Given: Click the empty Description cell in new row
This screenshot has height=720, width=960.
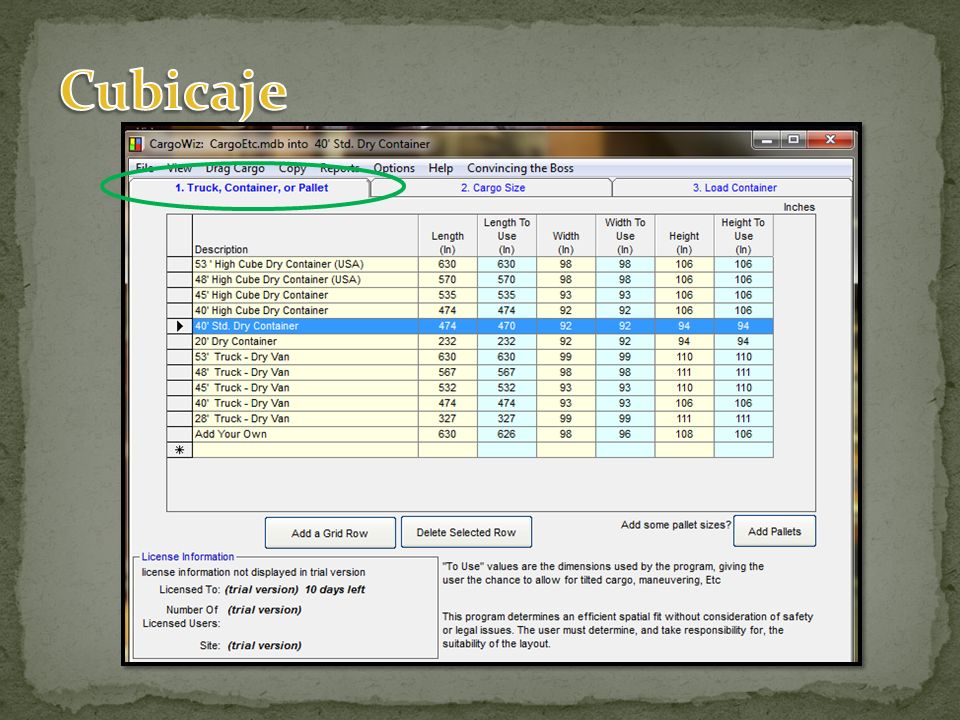Looking at the screenshot, I should click(x=306, y=450).
